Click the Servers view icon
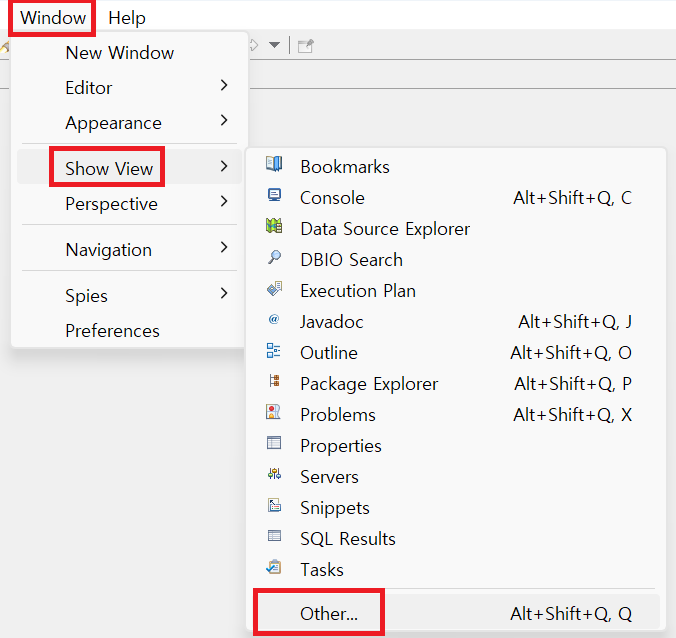The height and width of the screenshot is (638, 676). (x=274, y=476)
